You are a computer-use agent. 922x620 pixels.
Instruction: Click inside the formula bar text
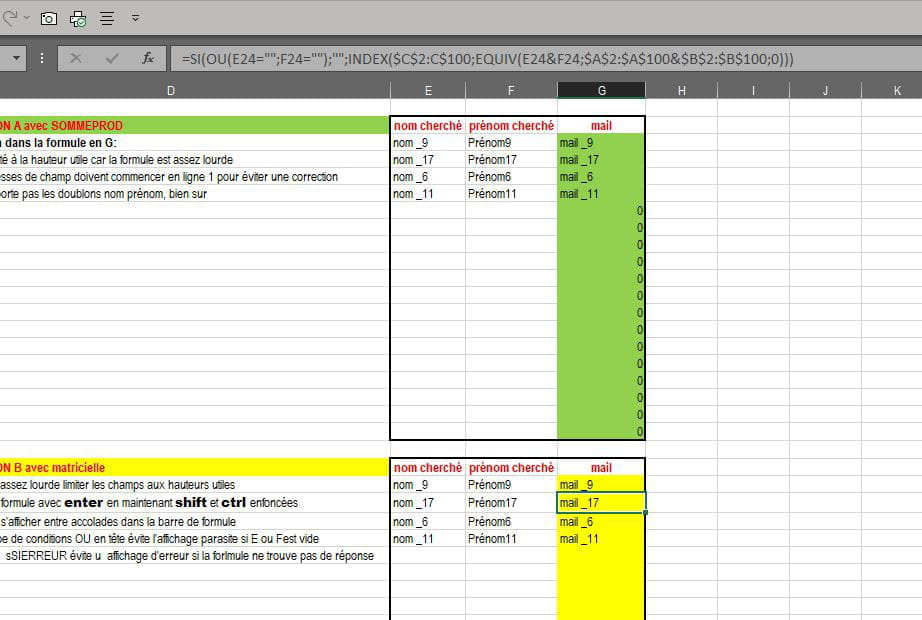(x=487, y=59)
